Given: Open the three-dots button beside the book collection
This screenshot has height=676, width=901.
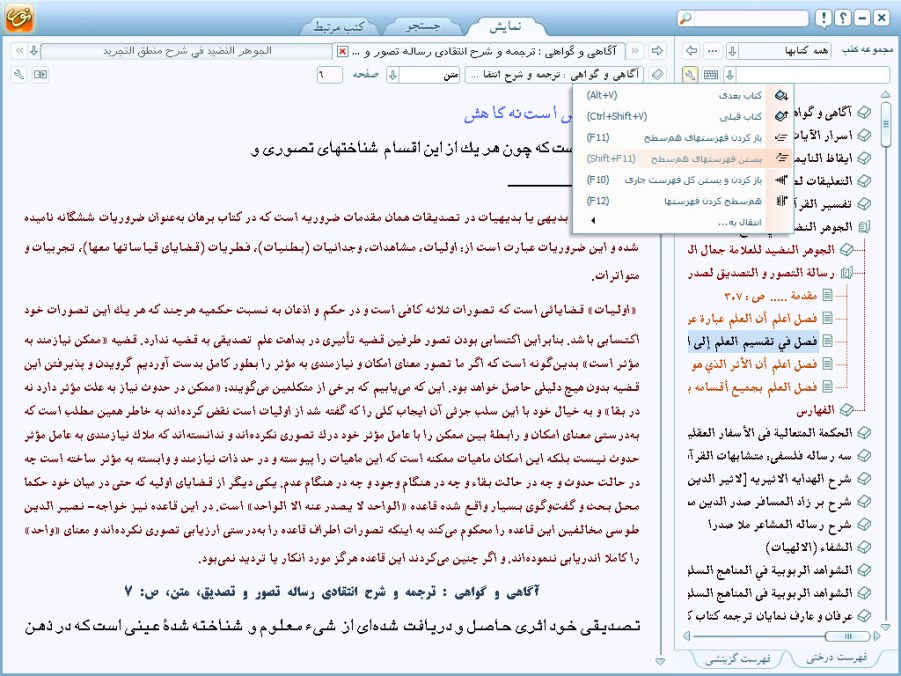Looking at the screenshot, I should coord(713,51).
